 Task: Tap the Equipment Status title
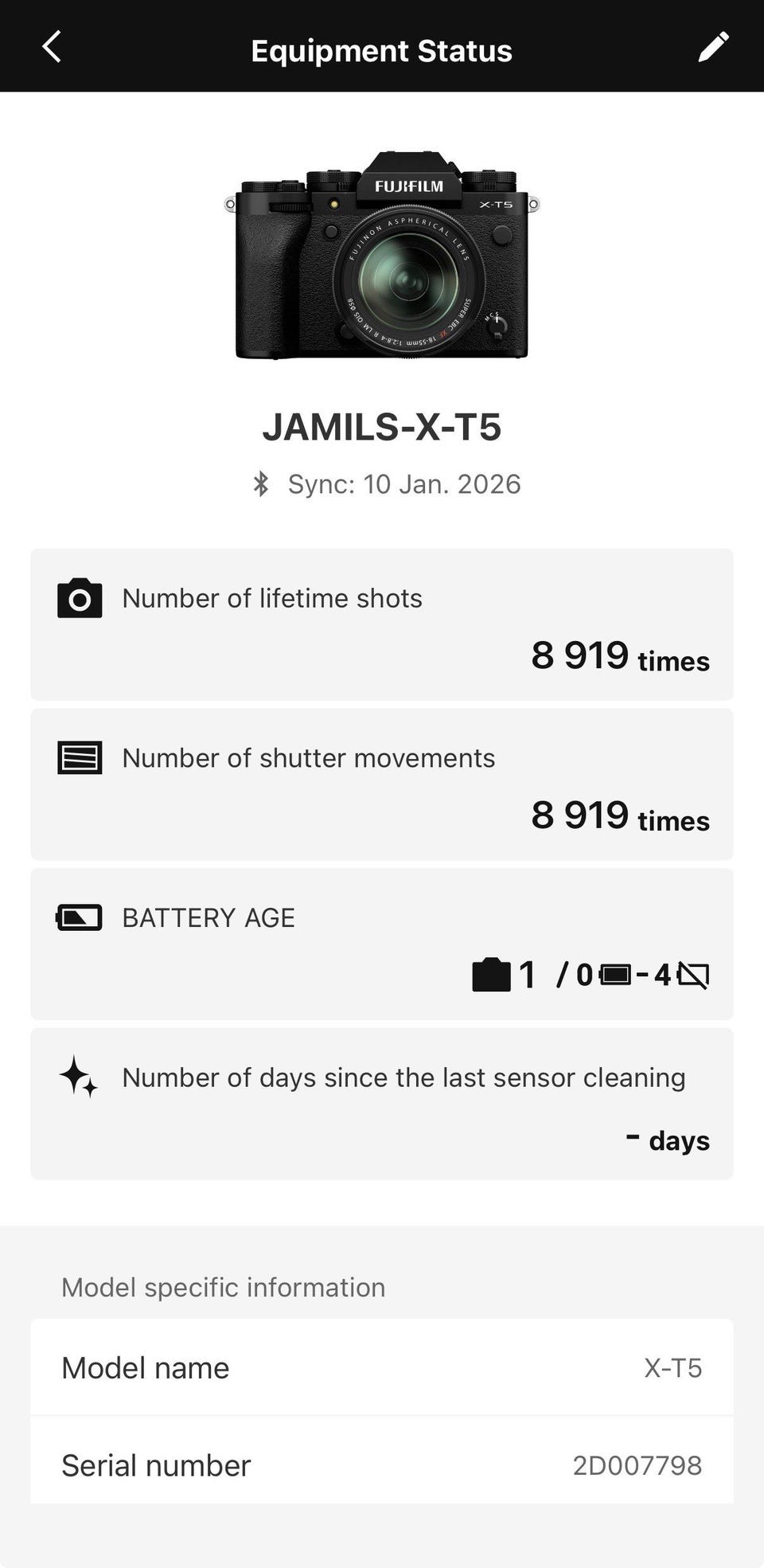pos(382,51)
